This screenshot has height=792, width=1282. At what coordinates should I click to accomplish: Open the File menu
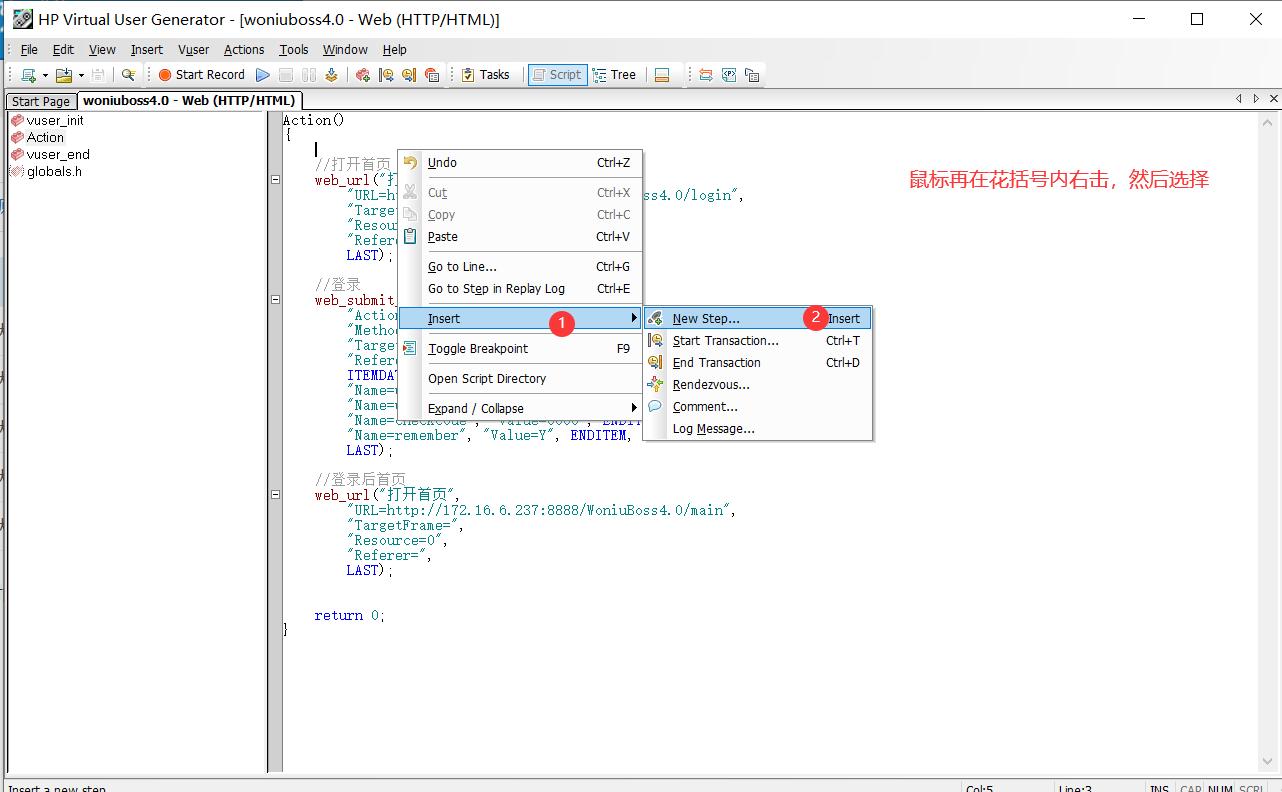29,49
